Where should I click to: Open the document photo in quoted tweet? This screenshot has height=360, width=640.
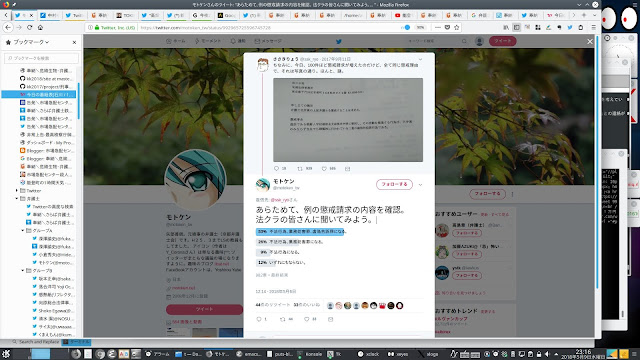point(348,120)
